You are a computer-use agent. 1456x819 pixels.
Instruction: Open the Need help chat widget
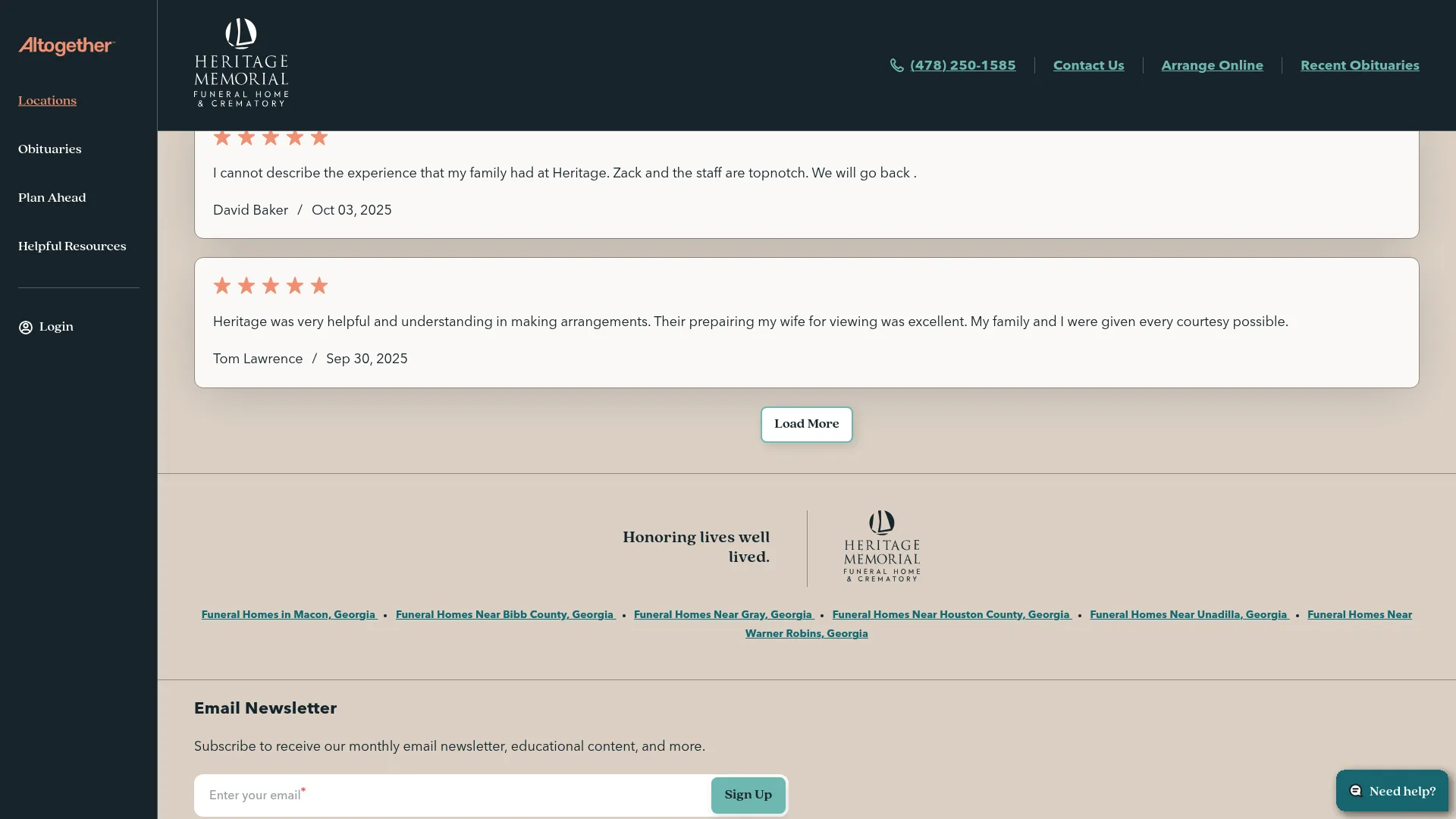(1392, 790)
